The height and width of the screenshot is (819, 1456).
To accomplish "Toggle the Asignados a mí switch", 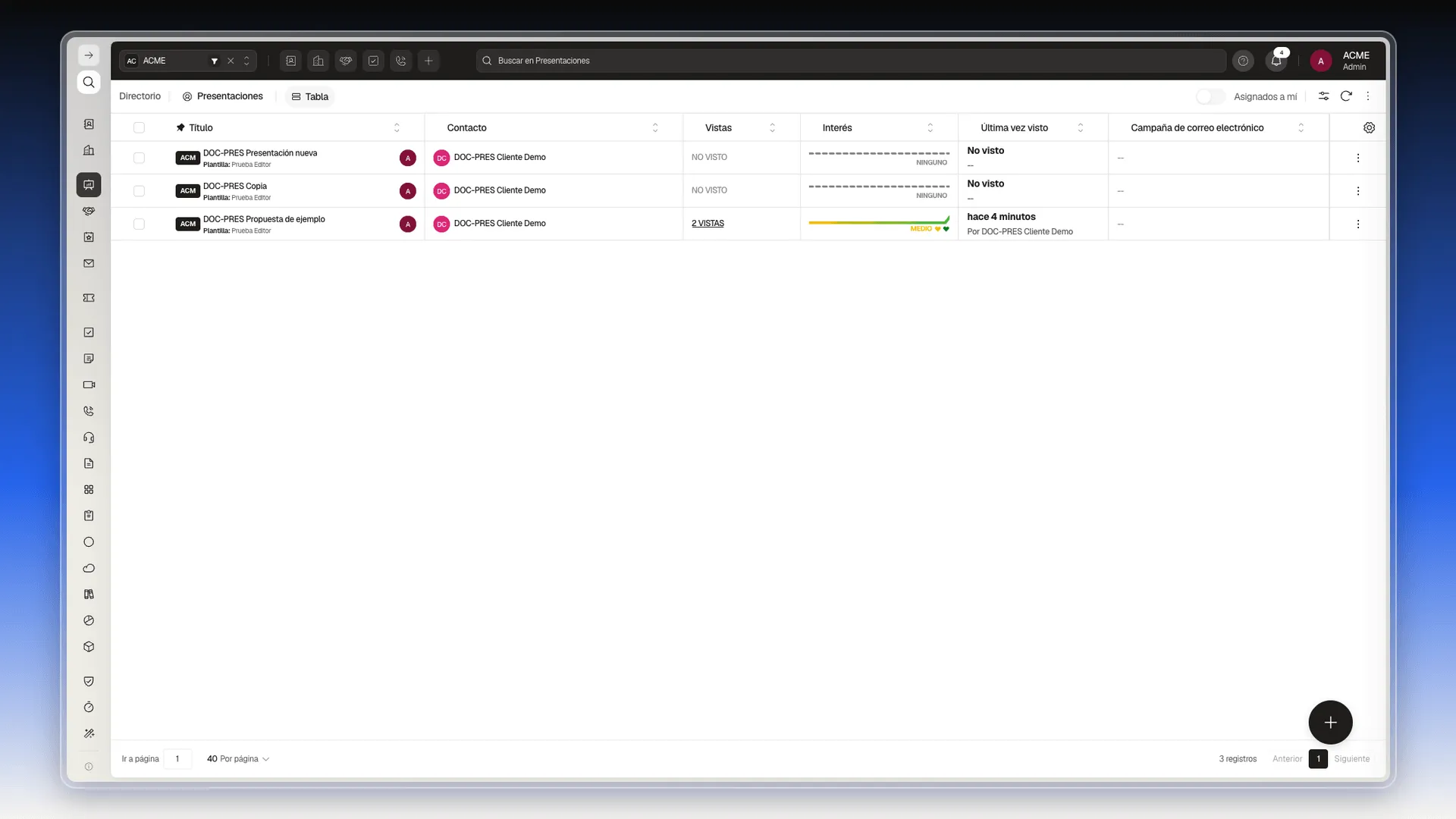I will [1210, 96].
